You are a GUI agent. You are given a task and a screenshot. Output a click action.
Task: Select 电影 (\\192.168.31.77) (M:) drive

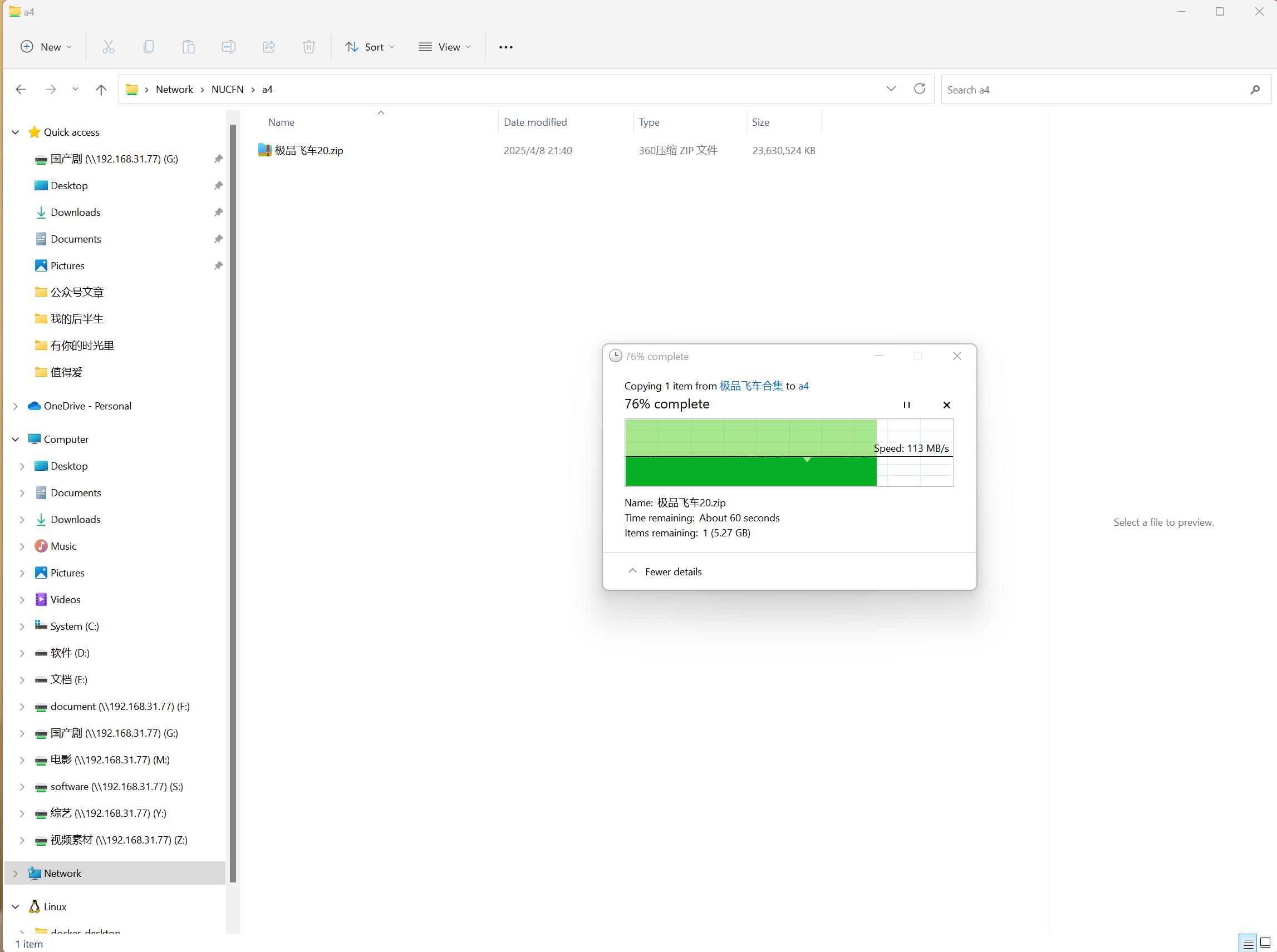[110, 760]
